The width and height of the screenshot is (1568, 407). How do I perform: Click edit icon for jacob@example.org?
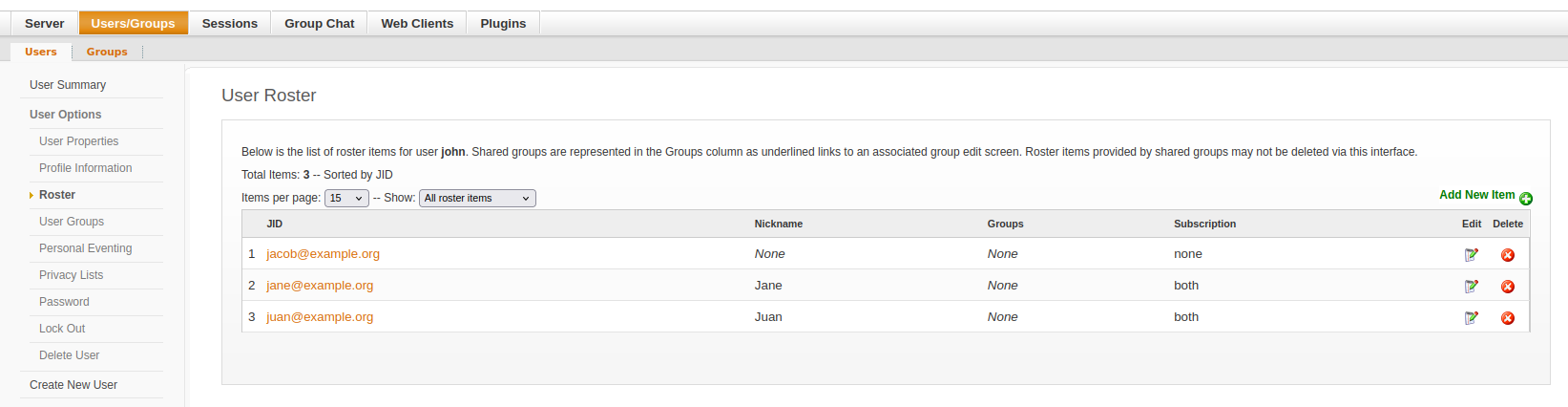point(1471,255)
